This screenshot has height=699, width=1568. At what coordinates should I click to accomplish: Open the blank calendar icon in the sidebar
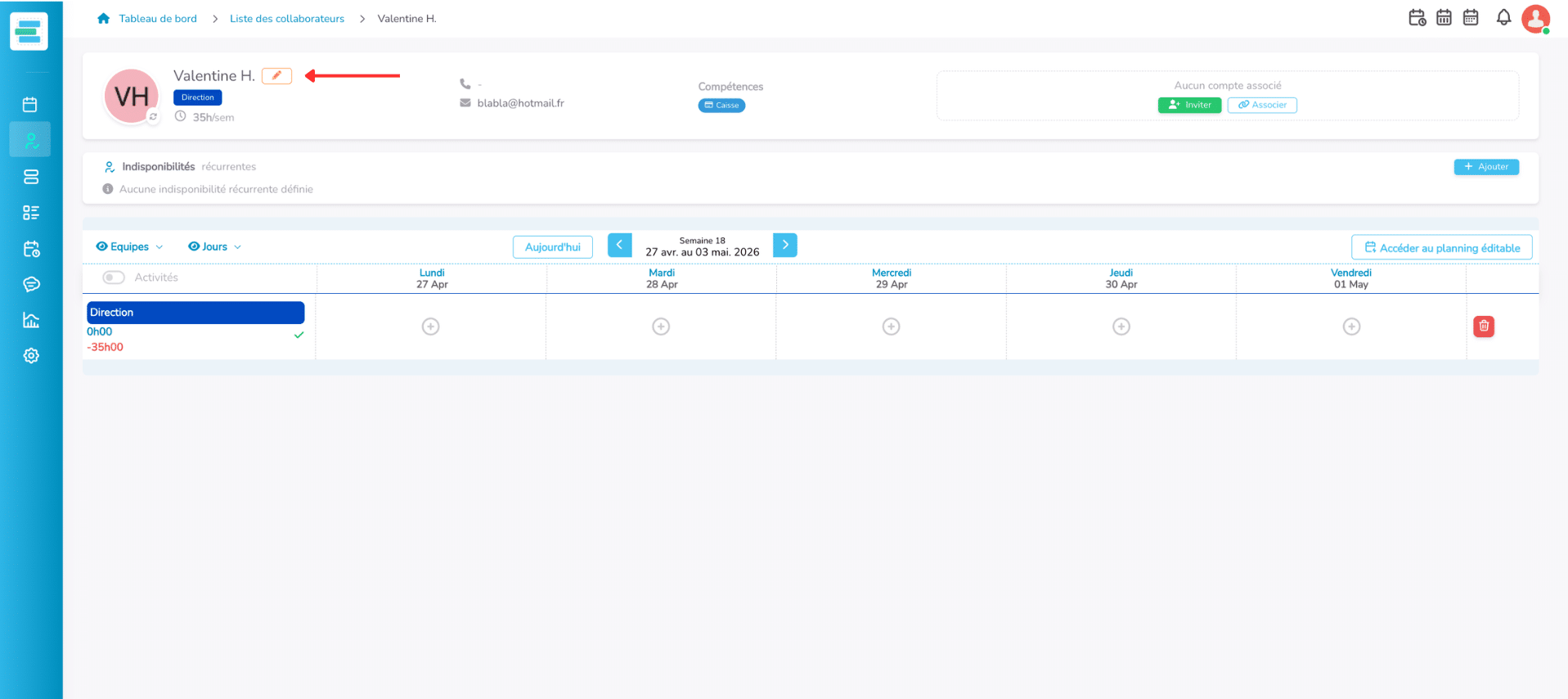30,105
